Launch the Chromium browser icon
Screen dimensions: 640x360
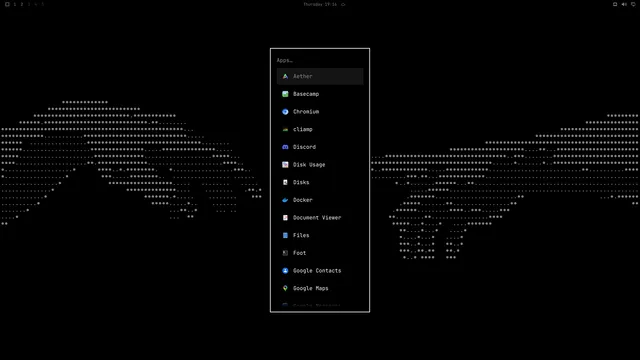coord(285,112)
